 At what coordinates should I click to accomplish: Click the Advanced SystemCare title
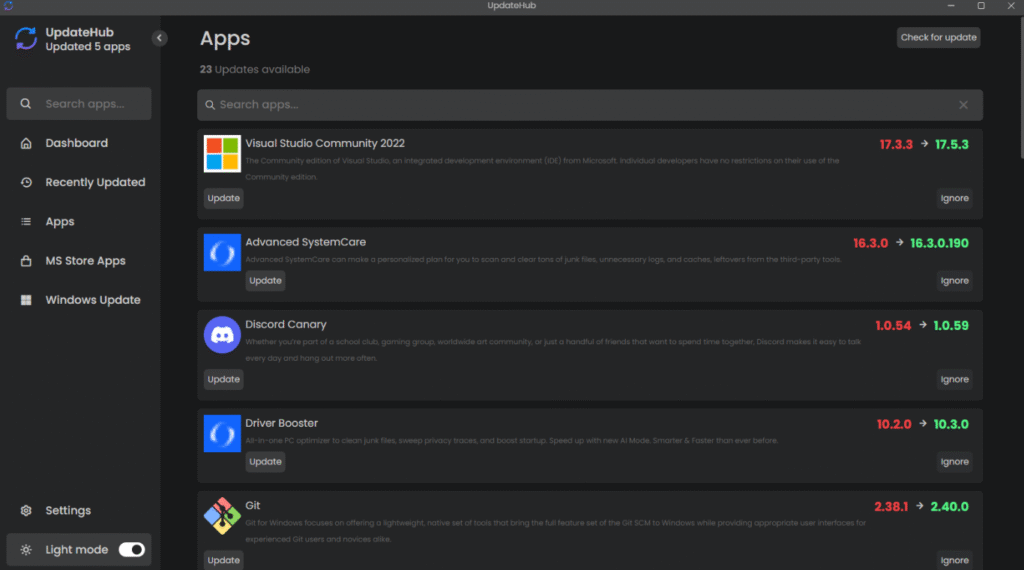point(306,242)
